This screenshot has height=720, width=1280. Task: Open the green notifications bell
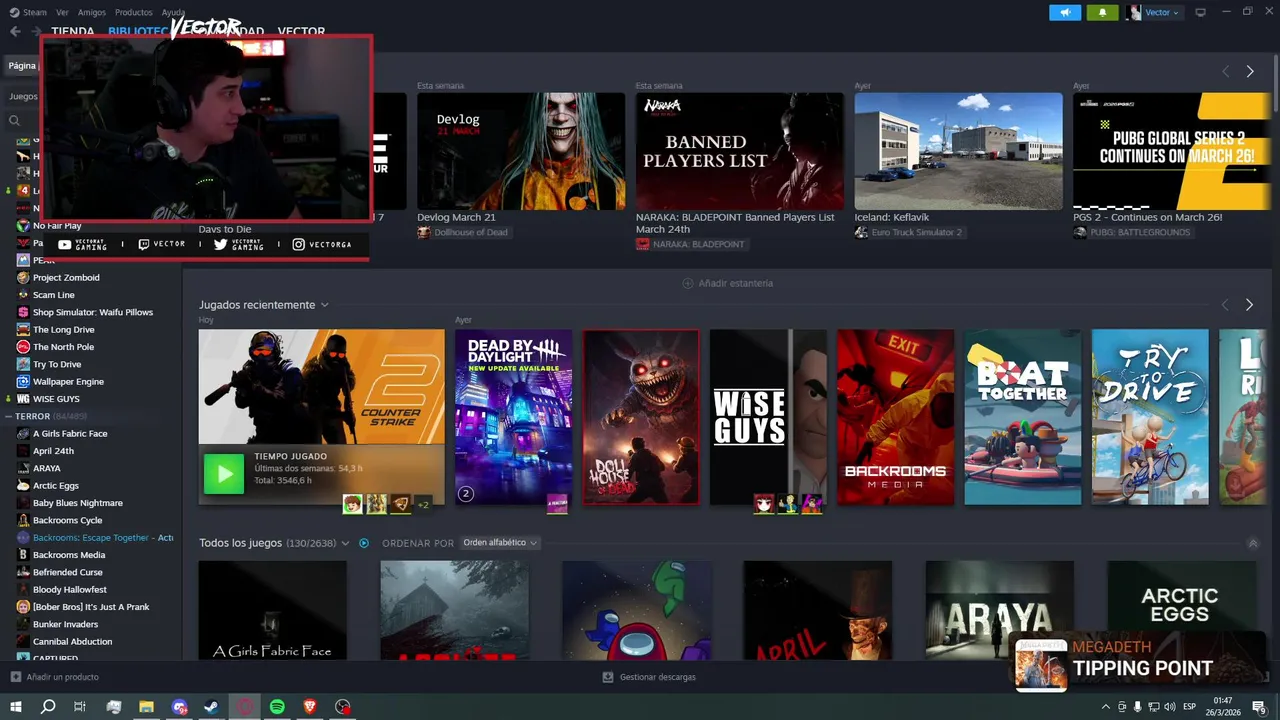[1102, 12]
